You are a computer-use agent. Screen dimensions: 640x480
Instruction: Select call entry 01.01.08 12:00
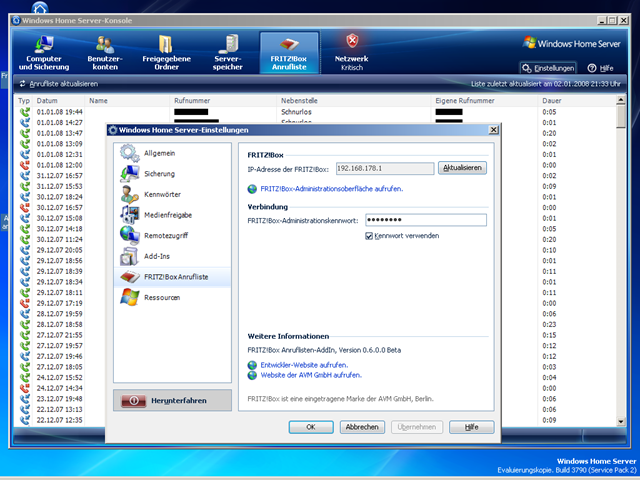[59, 165]
